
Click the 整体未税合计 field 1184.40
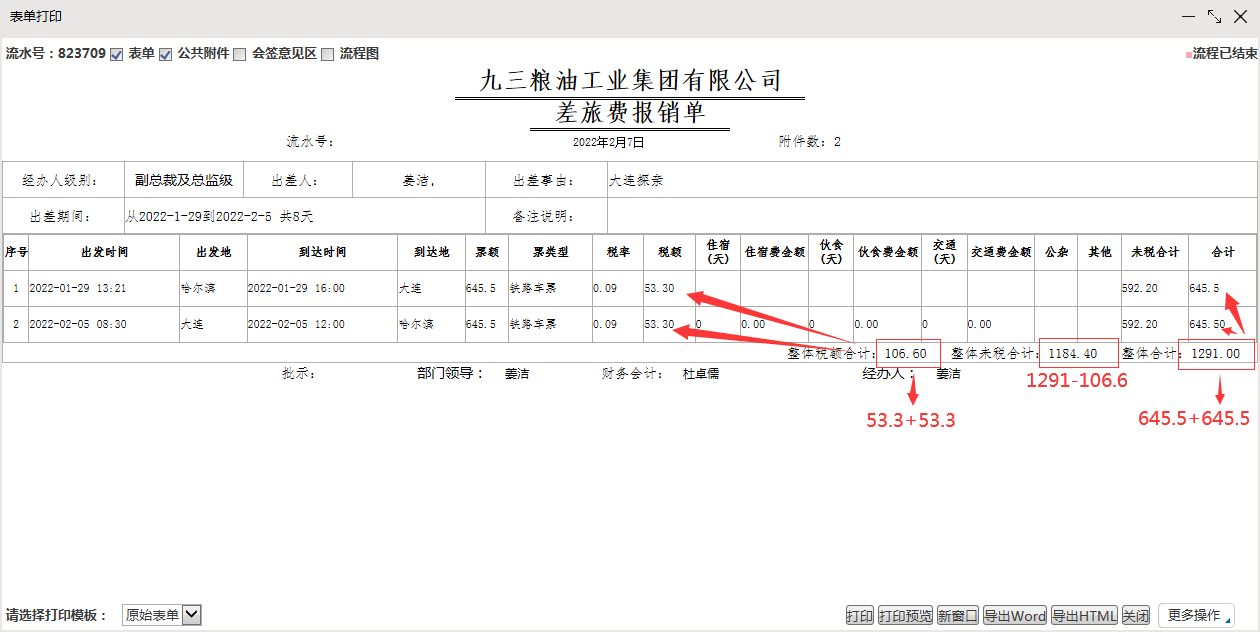tap(1078, 354)
